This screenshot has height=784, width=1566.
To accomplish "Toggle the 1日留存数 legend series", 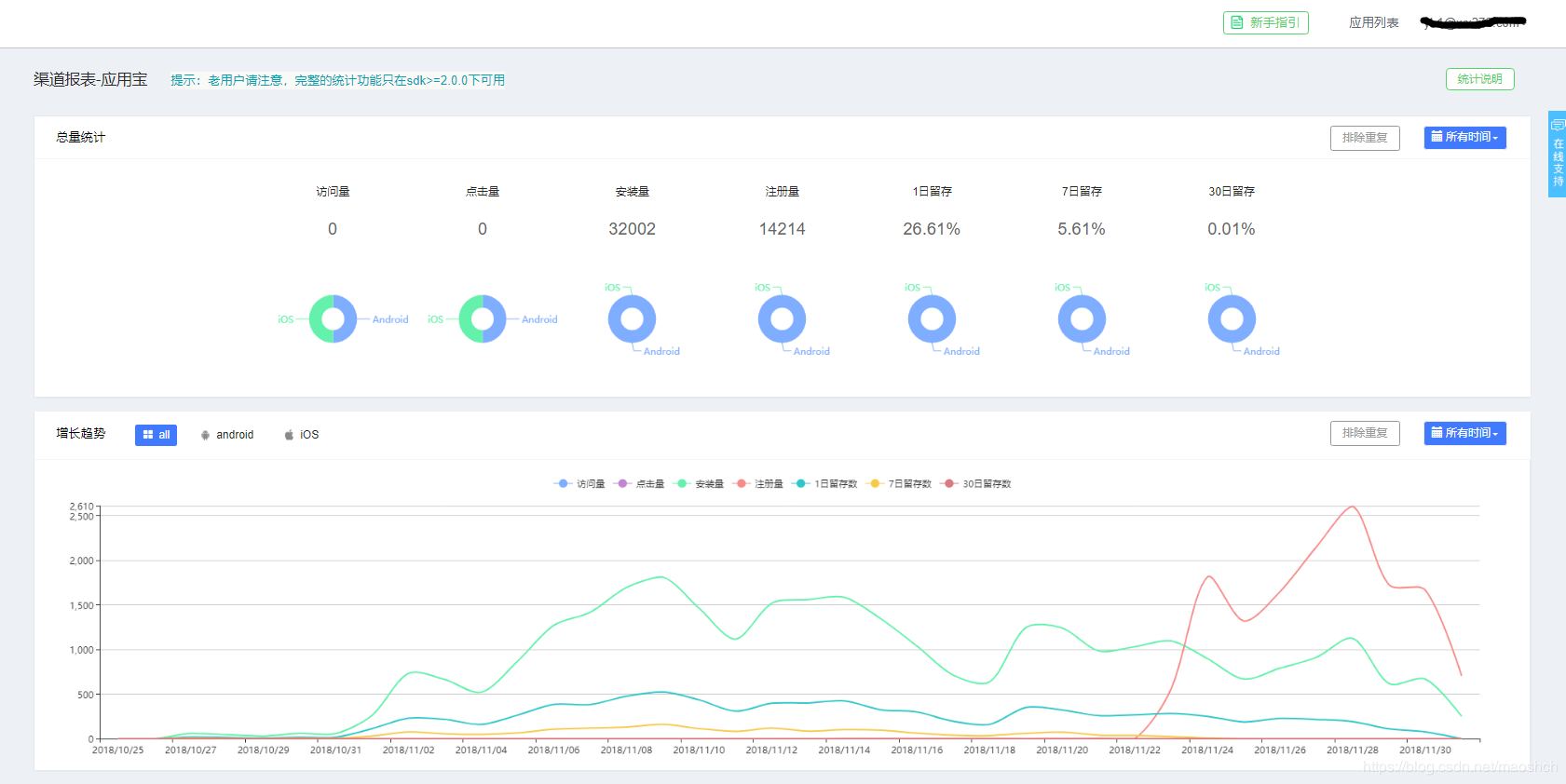I will [x=825, y=483].
